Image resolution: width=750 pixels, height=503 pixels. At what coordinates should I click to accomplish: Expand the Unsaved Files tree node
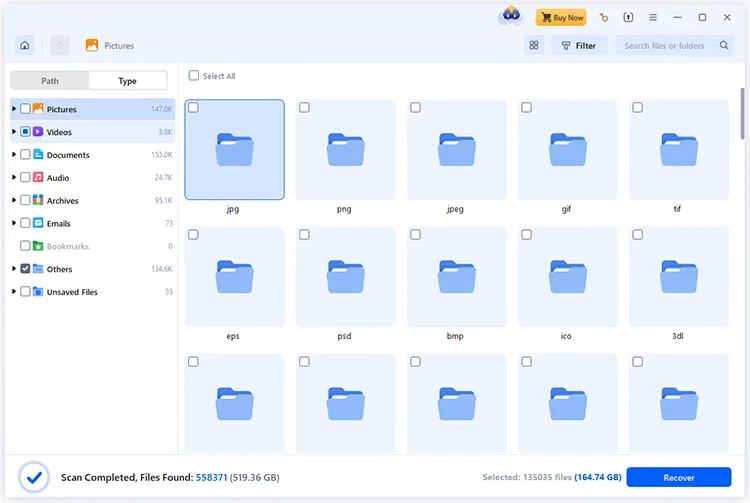click(x=14, y=292)
